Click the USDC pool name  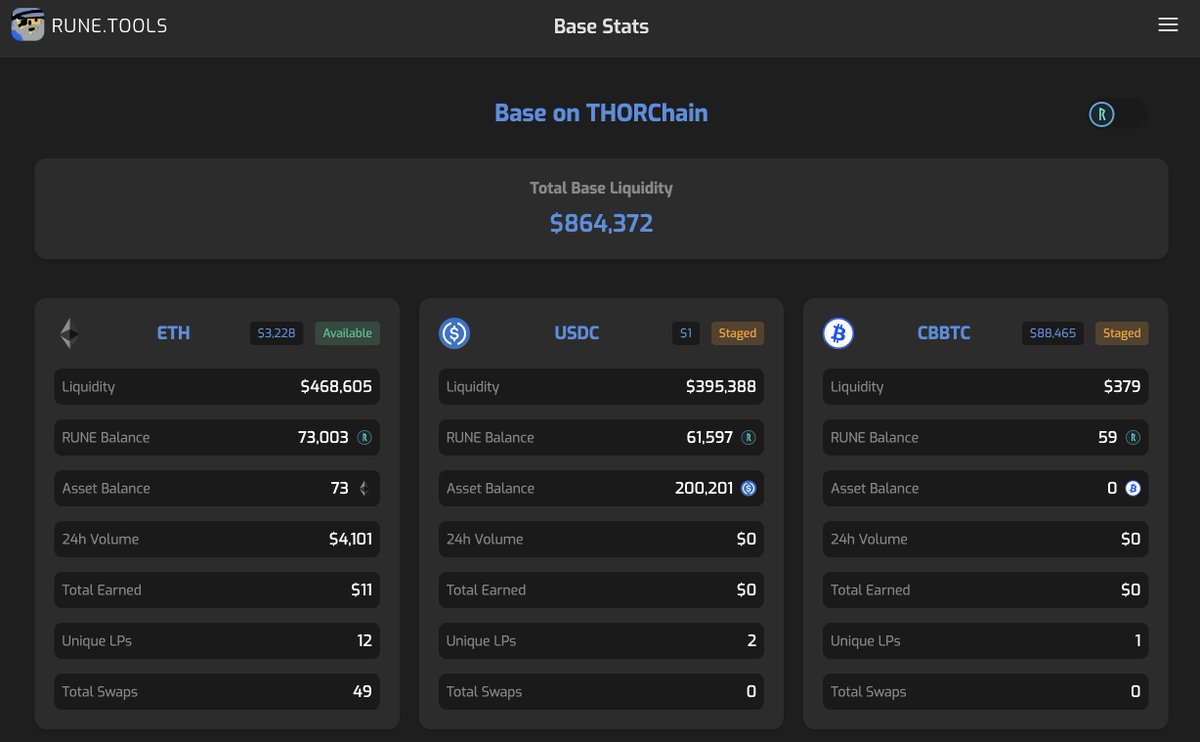(x=577, y=333)
